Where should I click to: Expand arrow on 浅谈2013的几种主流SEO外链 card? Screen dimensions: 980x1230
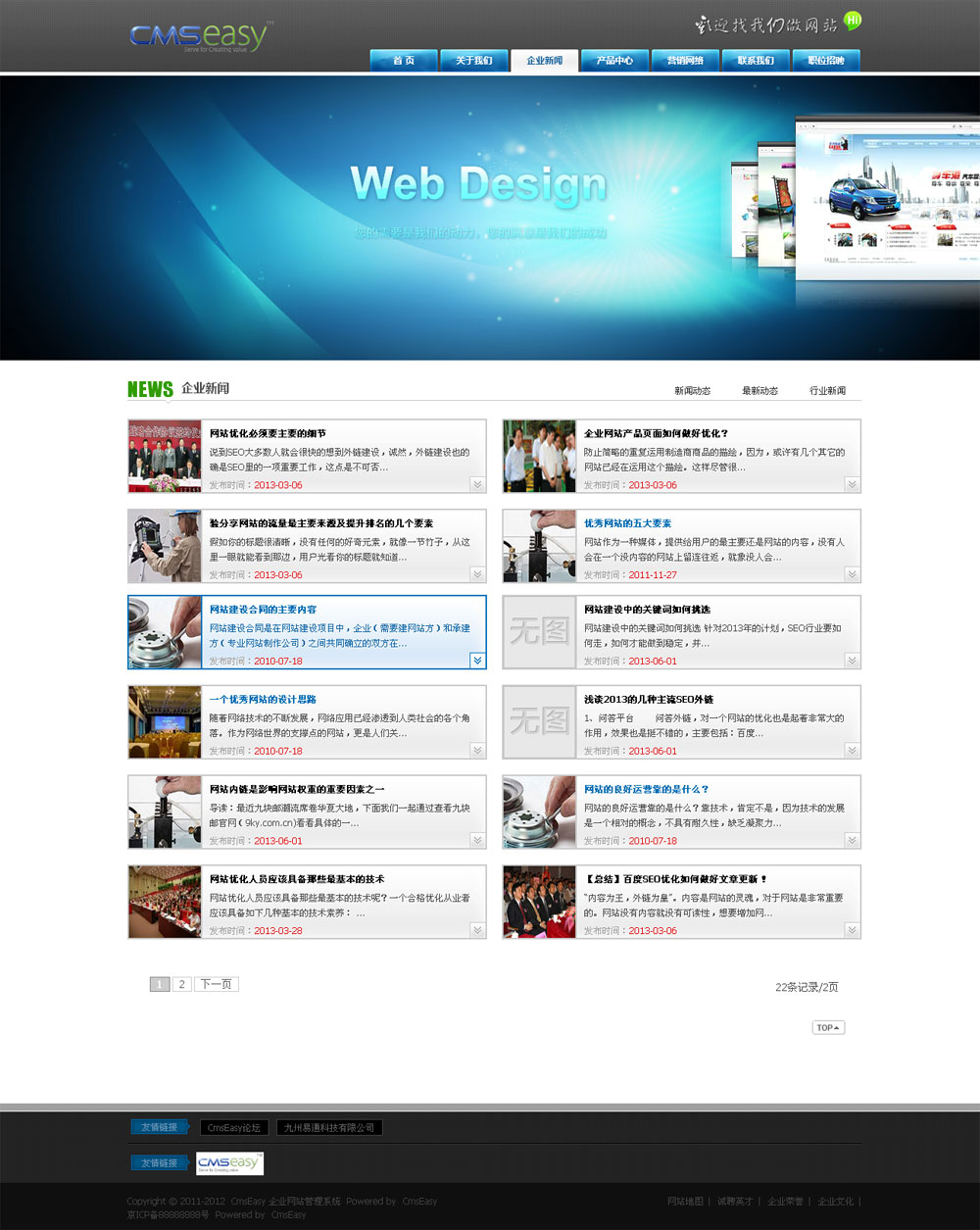(852, 751)
